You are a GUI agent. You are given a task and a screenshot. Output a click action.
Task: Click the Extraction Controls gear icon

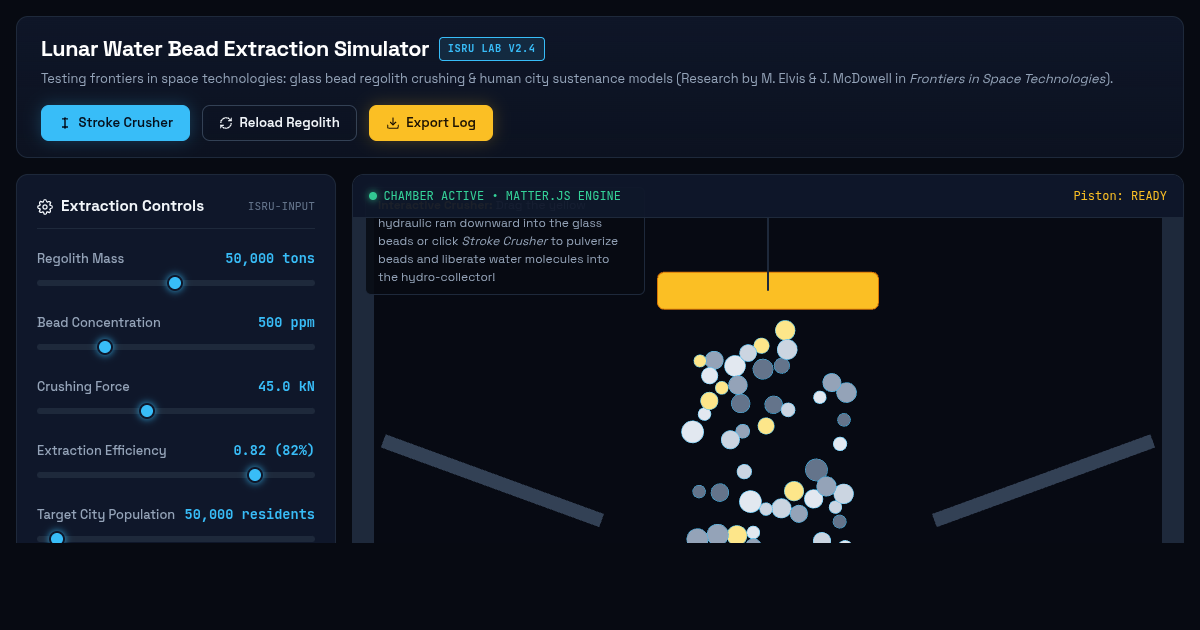tap(45, 207)
